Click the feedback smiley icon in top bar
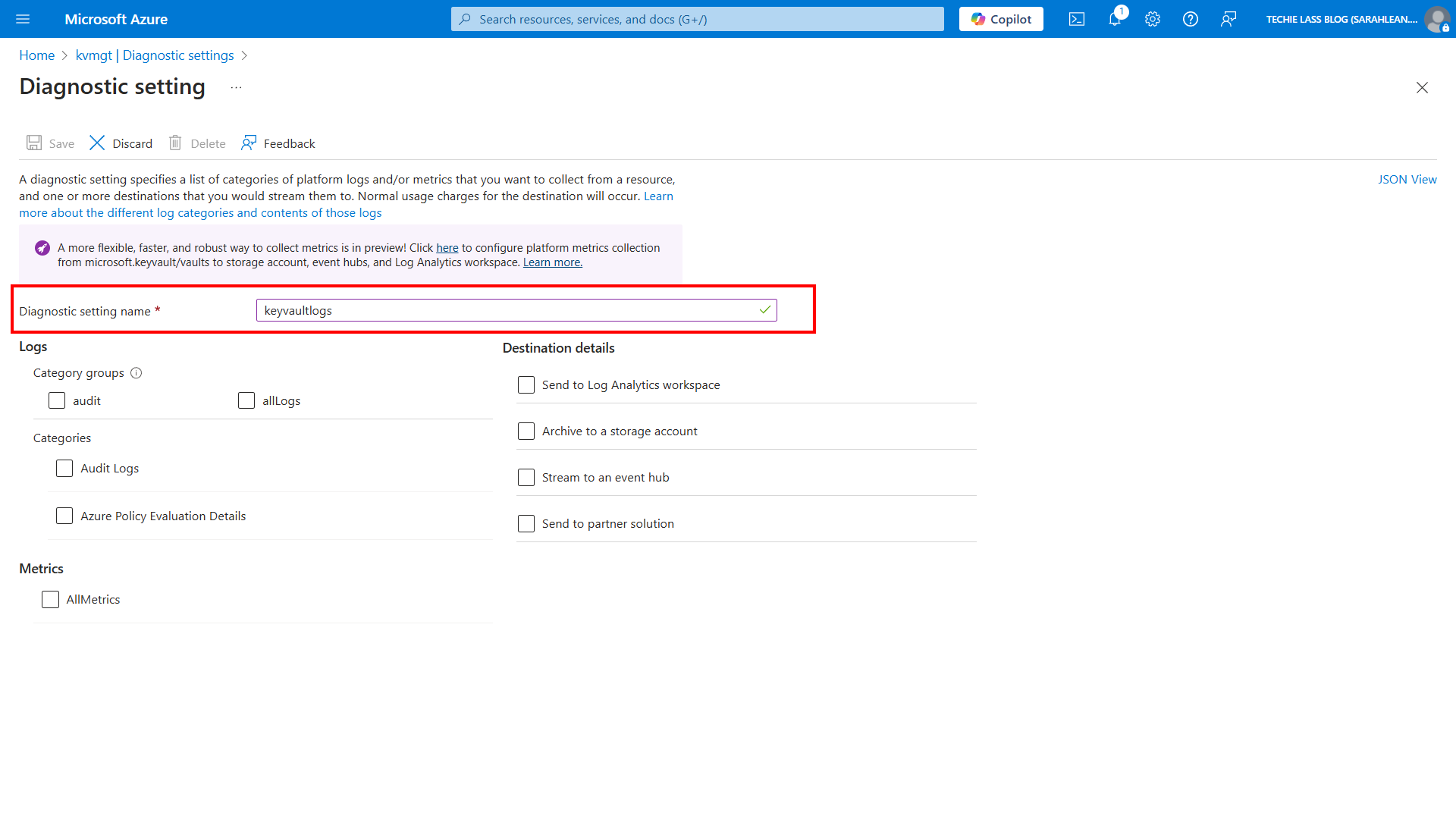 (1228, 19)
